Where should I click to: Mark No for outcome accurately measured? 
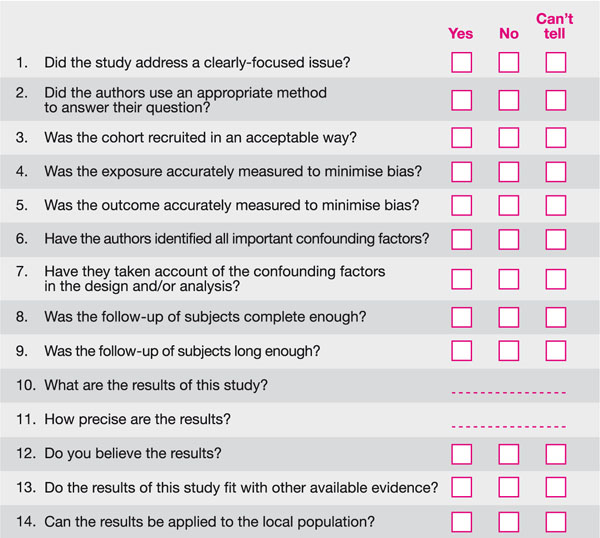(509, 206)
